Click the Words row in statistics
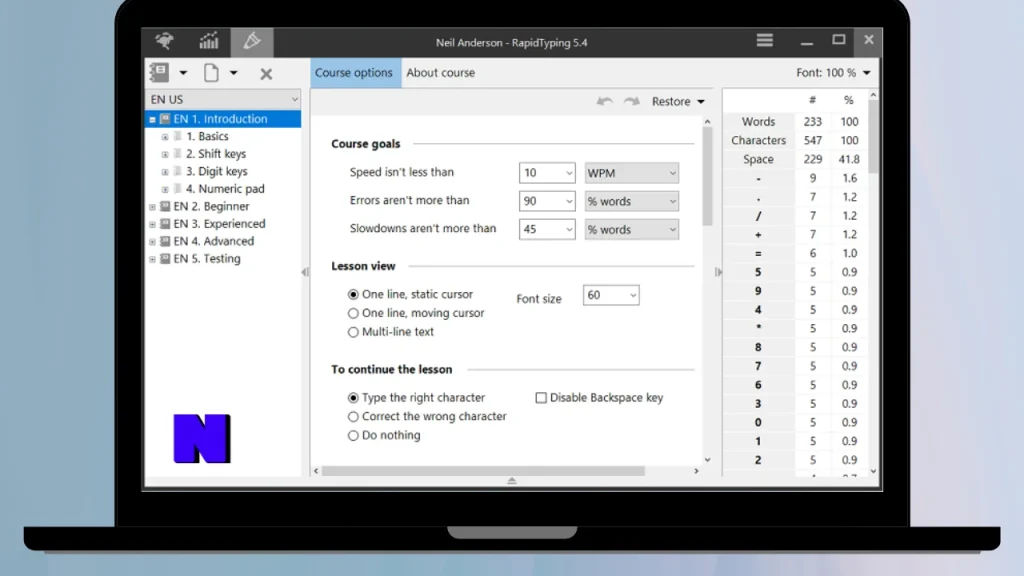Viewport: 1024px width, 576px height. (x=796, y=121)
